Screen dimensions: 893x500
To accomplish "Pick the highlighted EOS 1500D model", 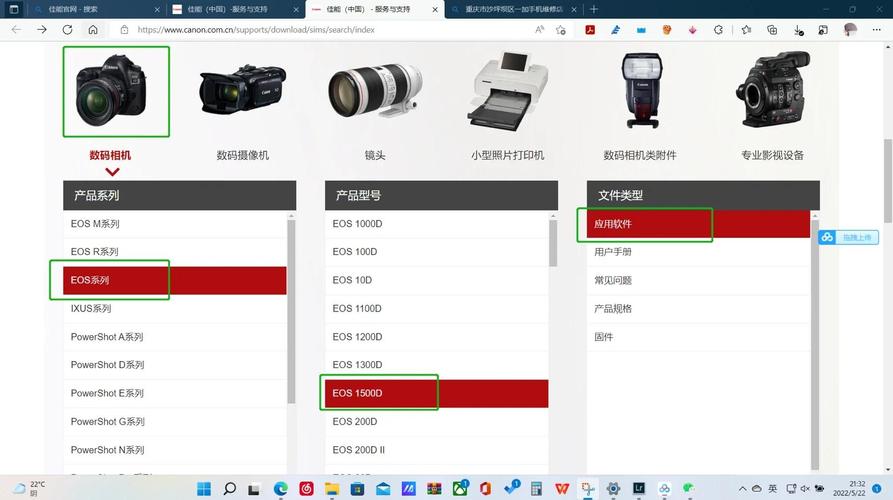I will click(437, 394).
